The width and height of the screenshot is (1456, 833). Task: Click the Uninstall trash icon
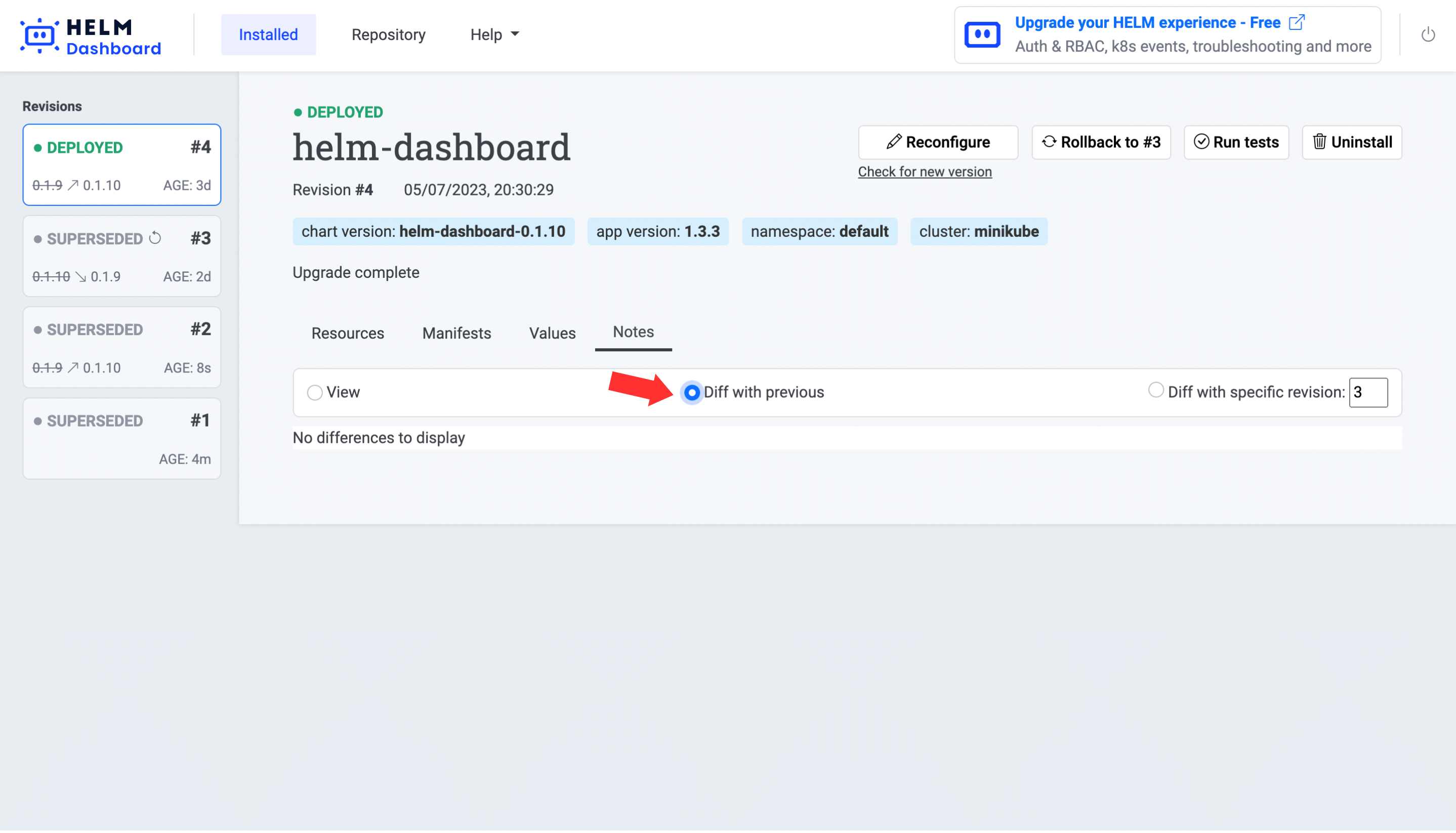(1319, 142)
